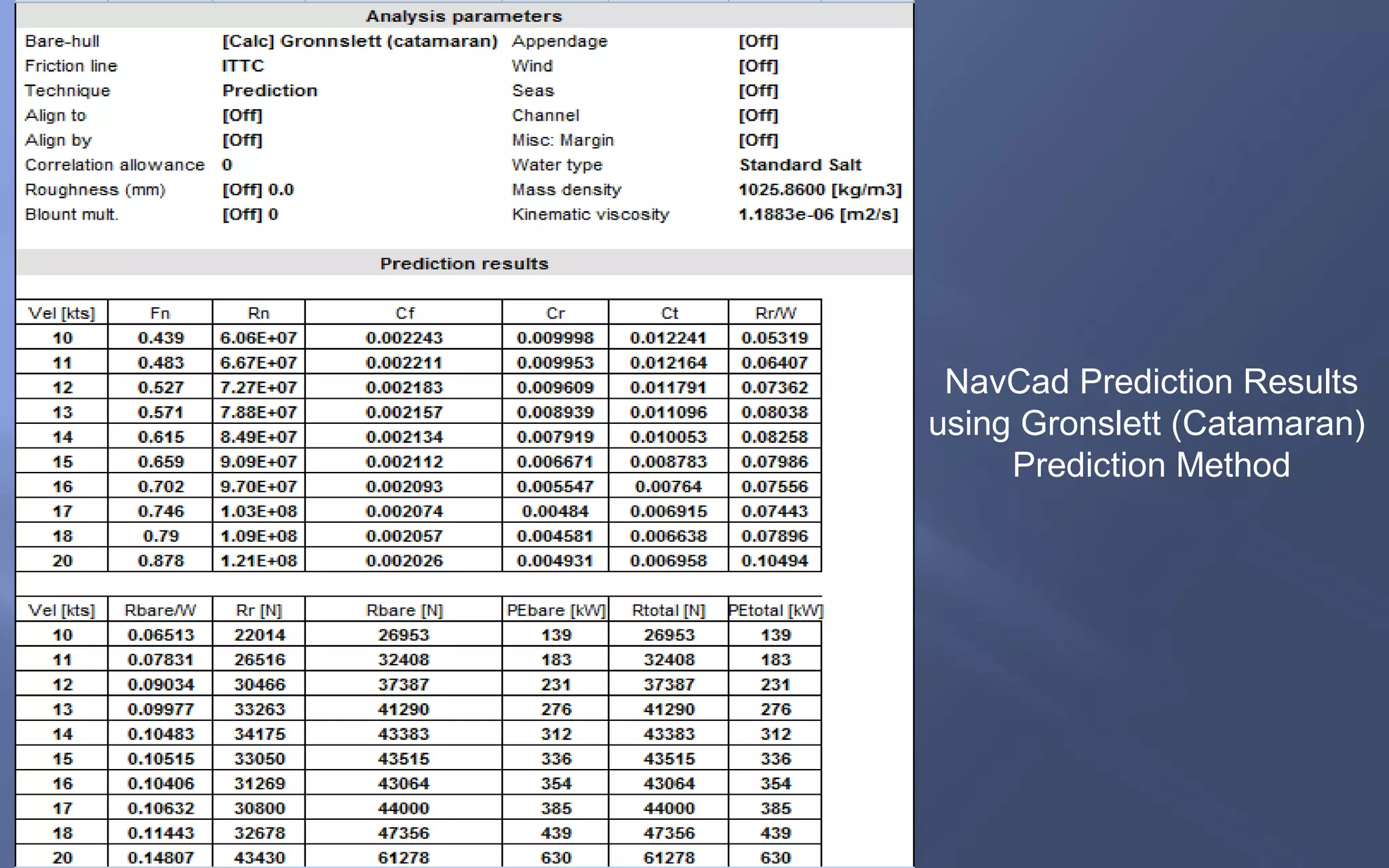Image resolution: width=1389 pixels, height=868 pixels.
Task: Click the Cf cell '0.002243'
Action: (x=404, y=338)
